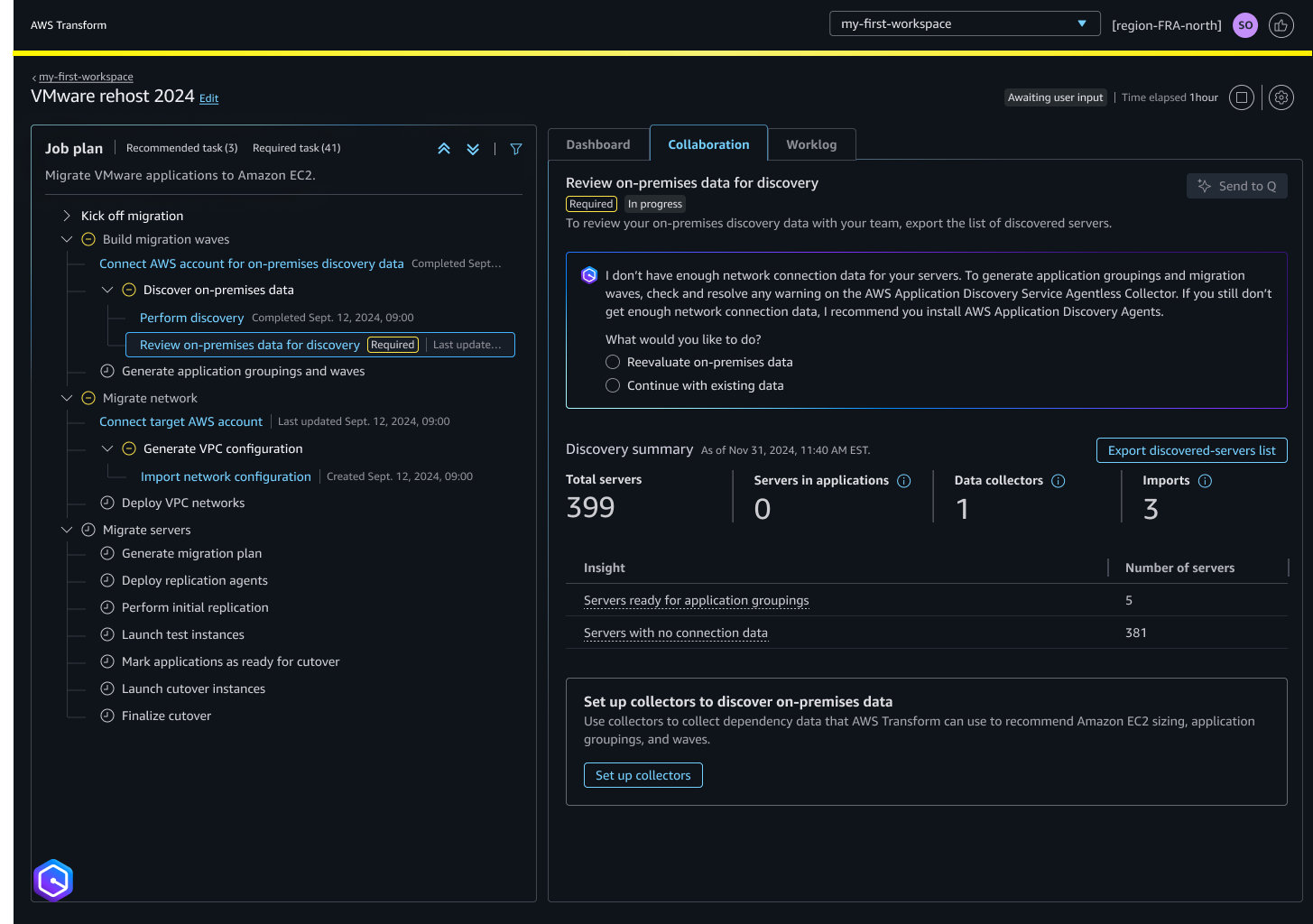The width and height of the screenshot is (1313, 924).
Task: Select Reevaluate on-premises data option
Action: click(x=613, y=362)
